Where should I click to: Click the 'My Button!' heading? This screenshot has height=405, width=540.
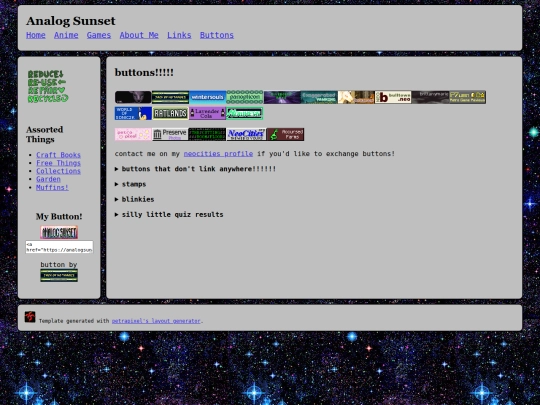point(59,217)
